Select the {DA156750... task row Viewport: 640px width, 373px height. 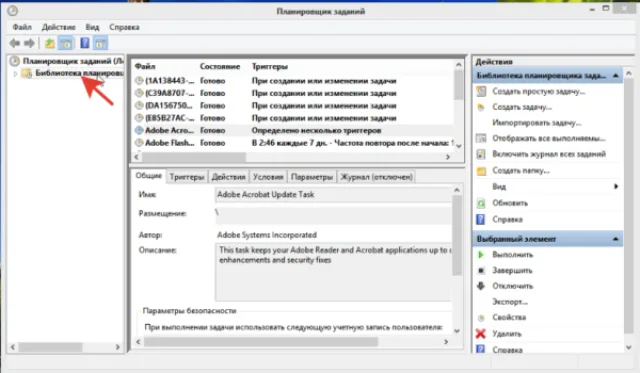(293, 106)
